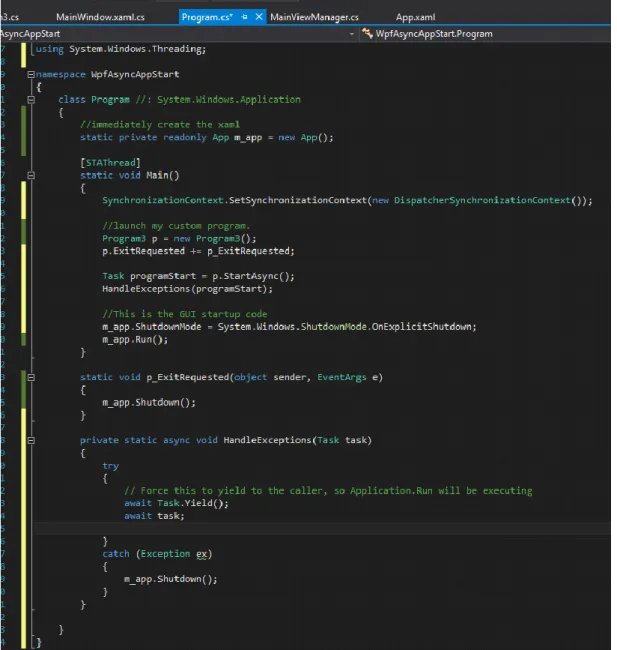Click the word DispatcherSynchronizationContext in code
Screen dimensions: 617x650
click(482, 200)
